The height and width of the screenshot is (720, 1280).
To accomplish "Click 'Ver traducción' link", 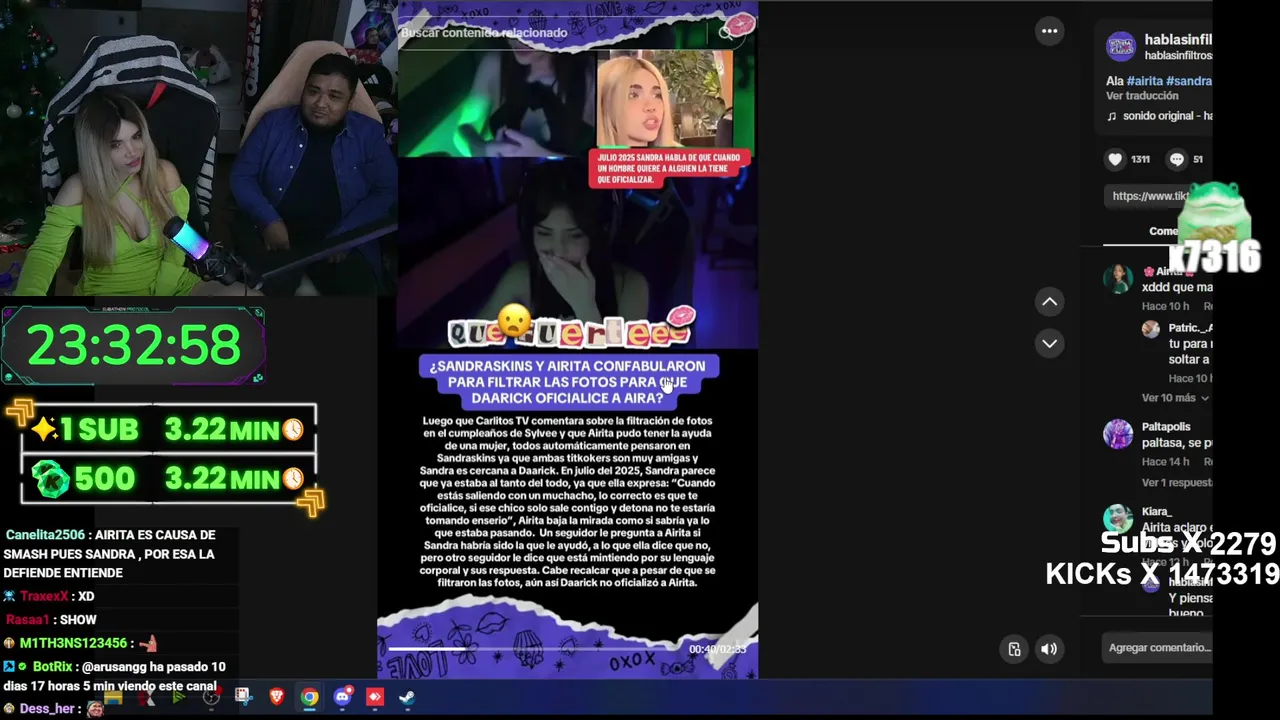I will pyautogui.click(x=1142, y=96).
